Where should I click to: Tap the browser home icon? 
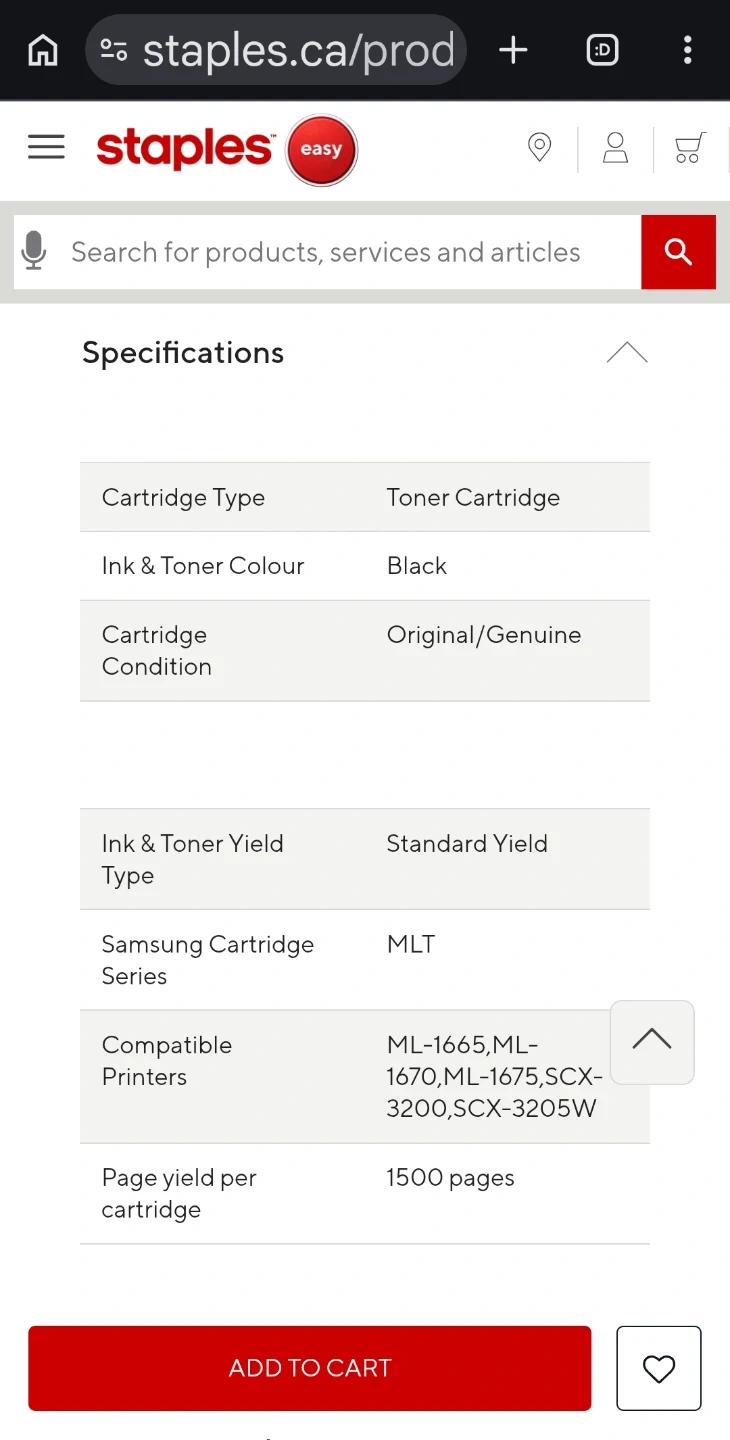[43, 50]
